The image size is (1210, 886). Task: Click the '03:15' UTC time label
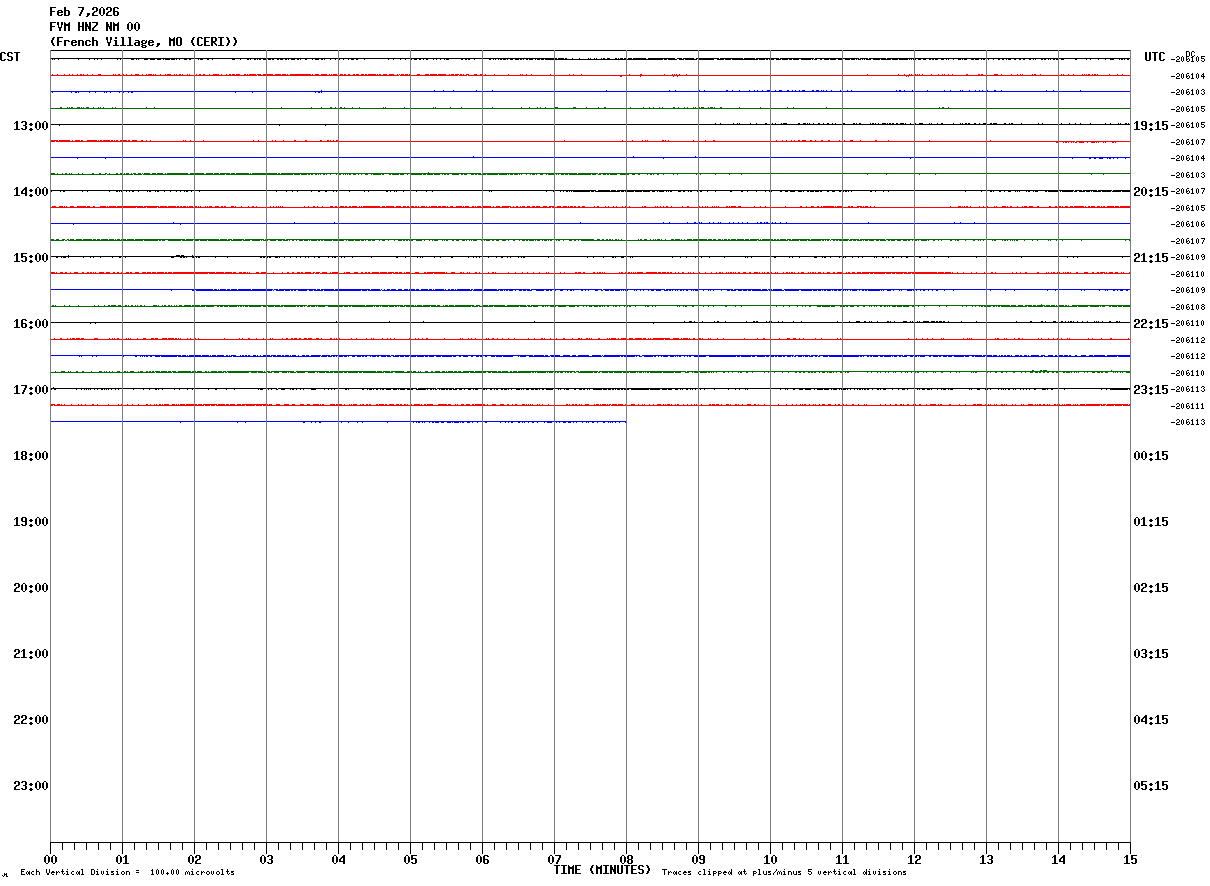pos(1151,653)
